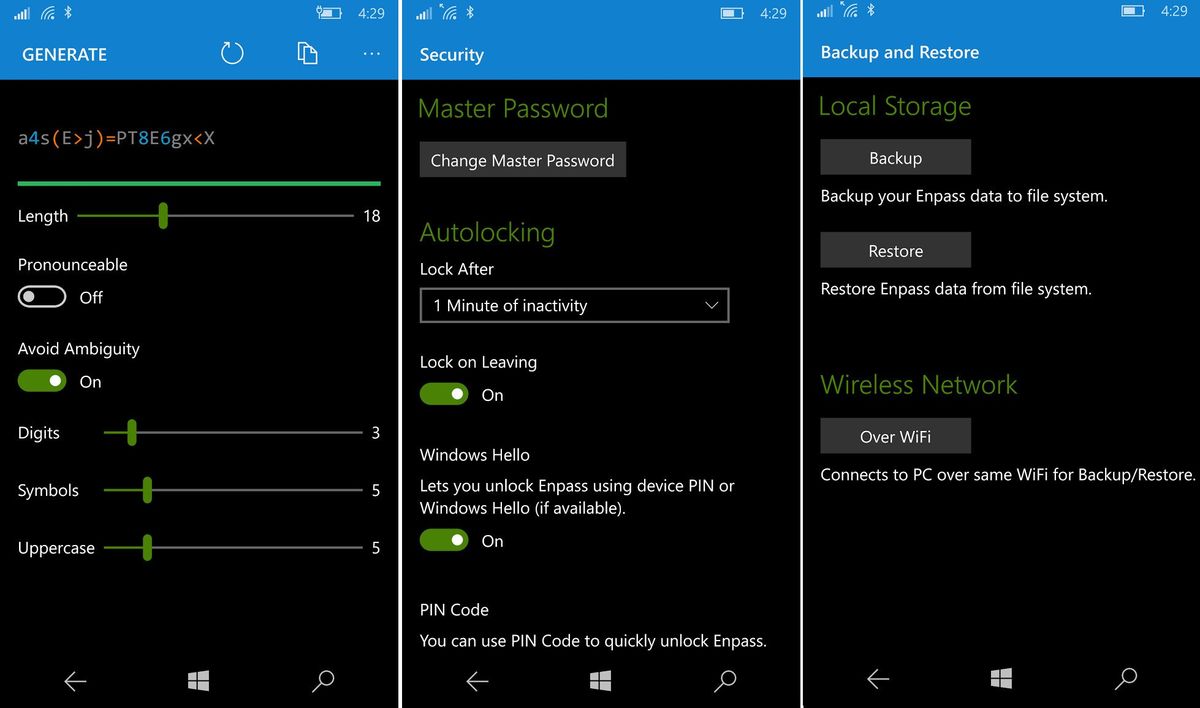This screenshot has width=1200, height=708.
Task: Tap the search icon on Backup and Restore screen
Action: coord(1125,679)
